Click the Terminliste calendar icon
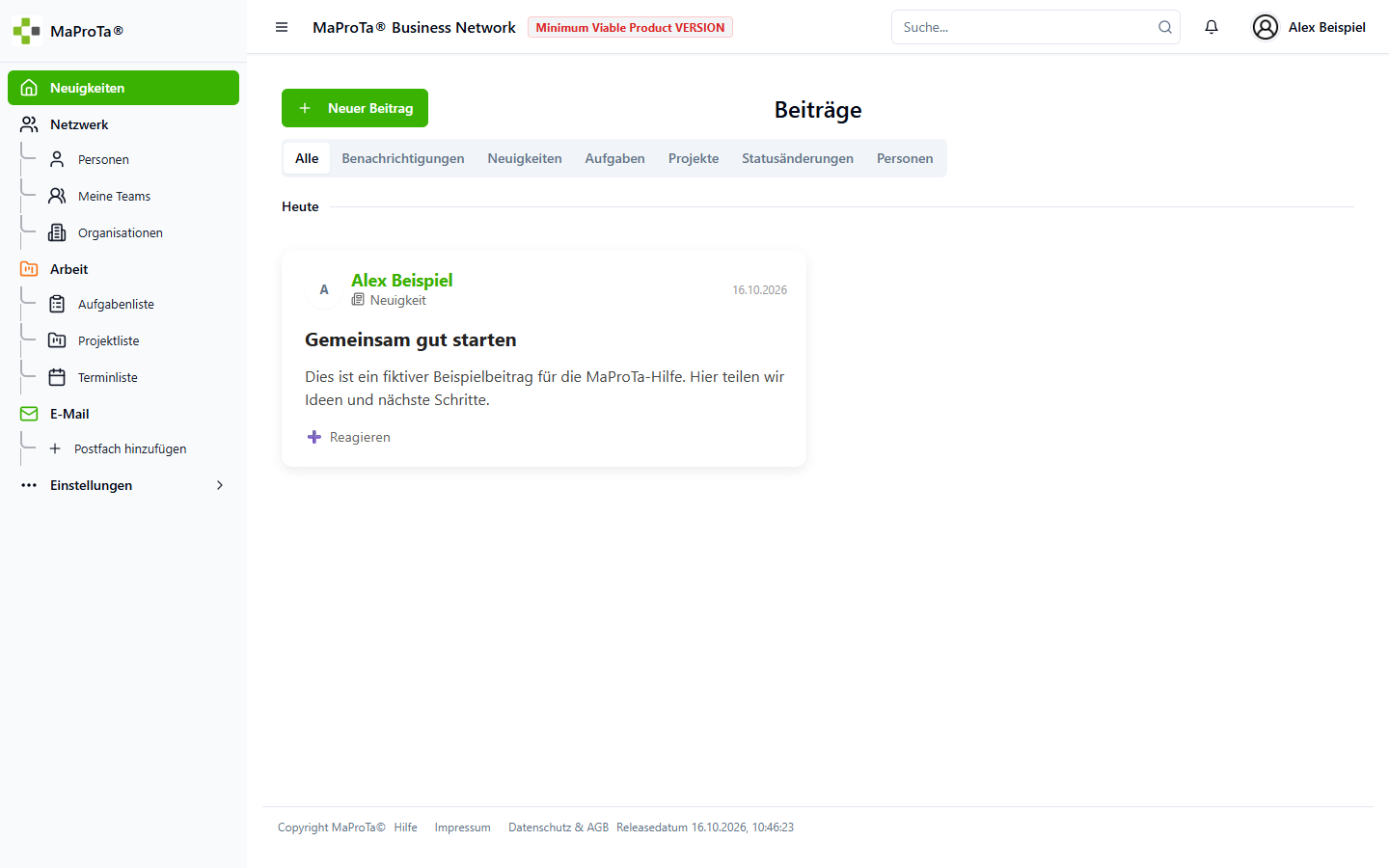 tap(57, 377)
